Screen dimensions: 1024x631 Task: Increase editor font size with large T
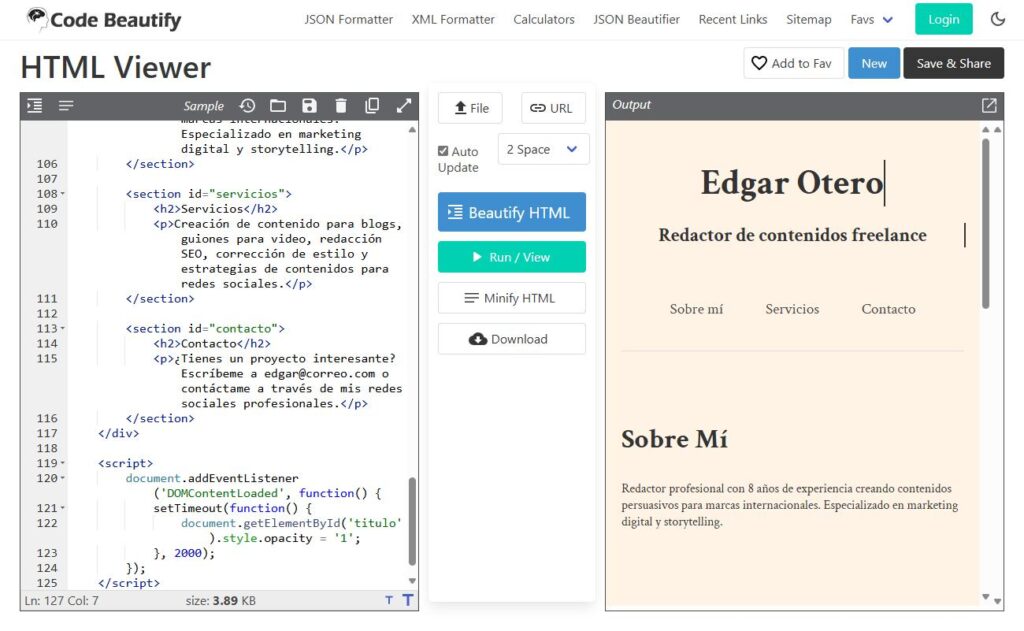408,600
